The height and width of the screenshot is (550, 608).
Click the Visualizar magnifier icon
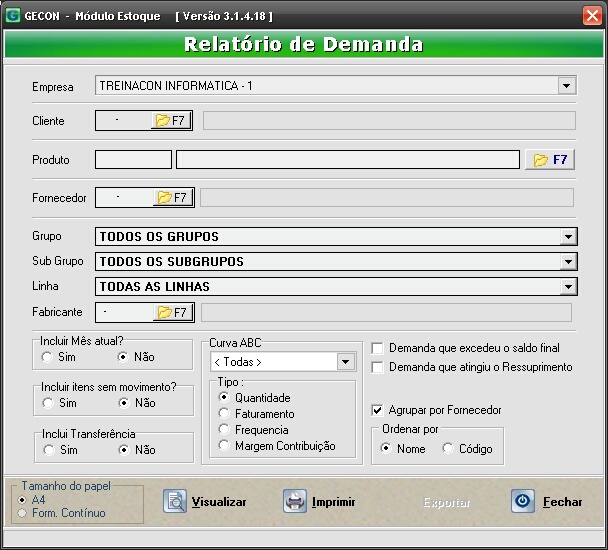[x=175, y=501]
